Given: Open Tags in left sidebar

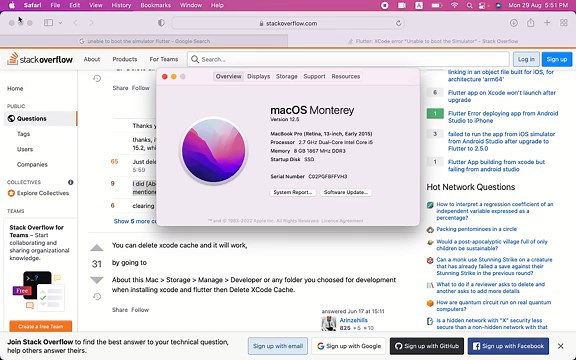Looking at the screenshot, I should click(x=23, y=134).
